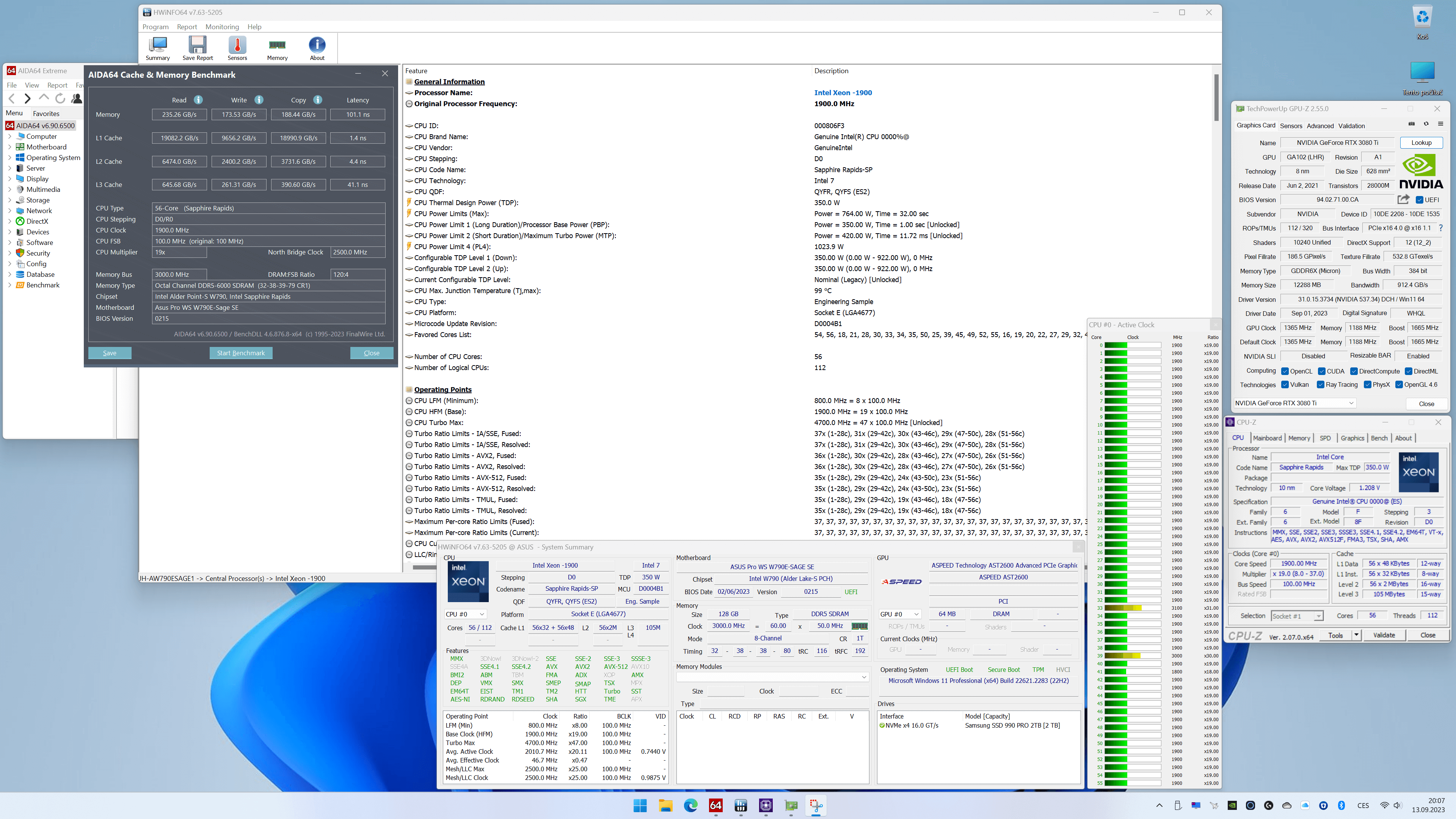Click Close button in benchmark dialog
Viewport: 1456px width, 819px height.
coord(371,353)
